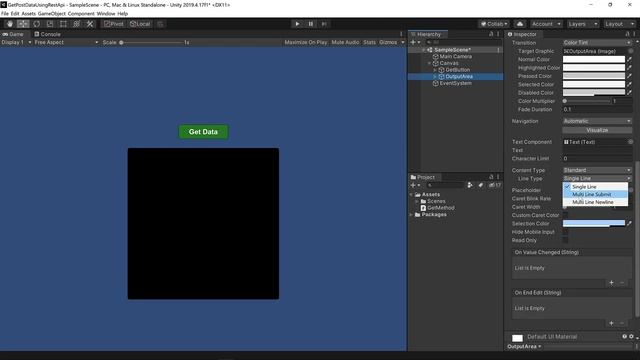Open the Account dropdown
The image size is (640, 360).
pyautogui.click(x=546, y=24)
